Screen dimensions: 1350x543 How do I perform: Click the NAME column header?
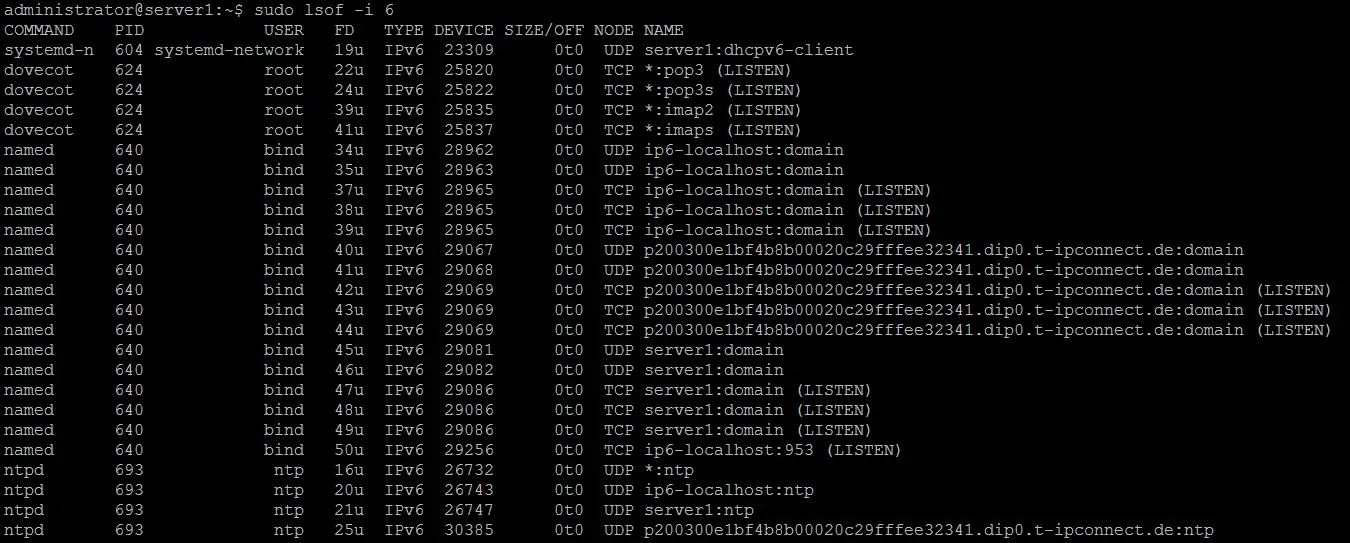point(664,30)
